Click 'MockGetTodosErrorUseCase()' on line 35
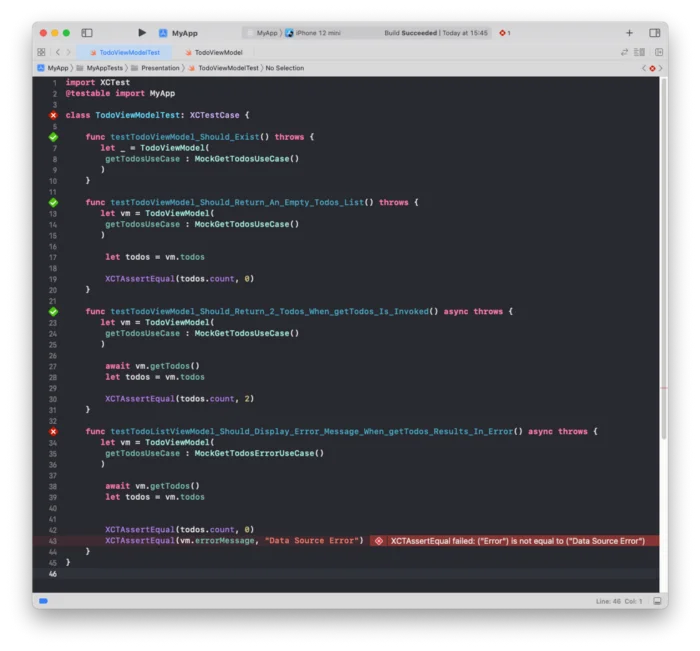700x651 pixels. pos(259,453)
